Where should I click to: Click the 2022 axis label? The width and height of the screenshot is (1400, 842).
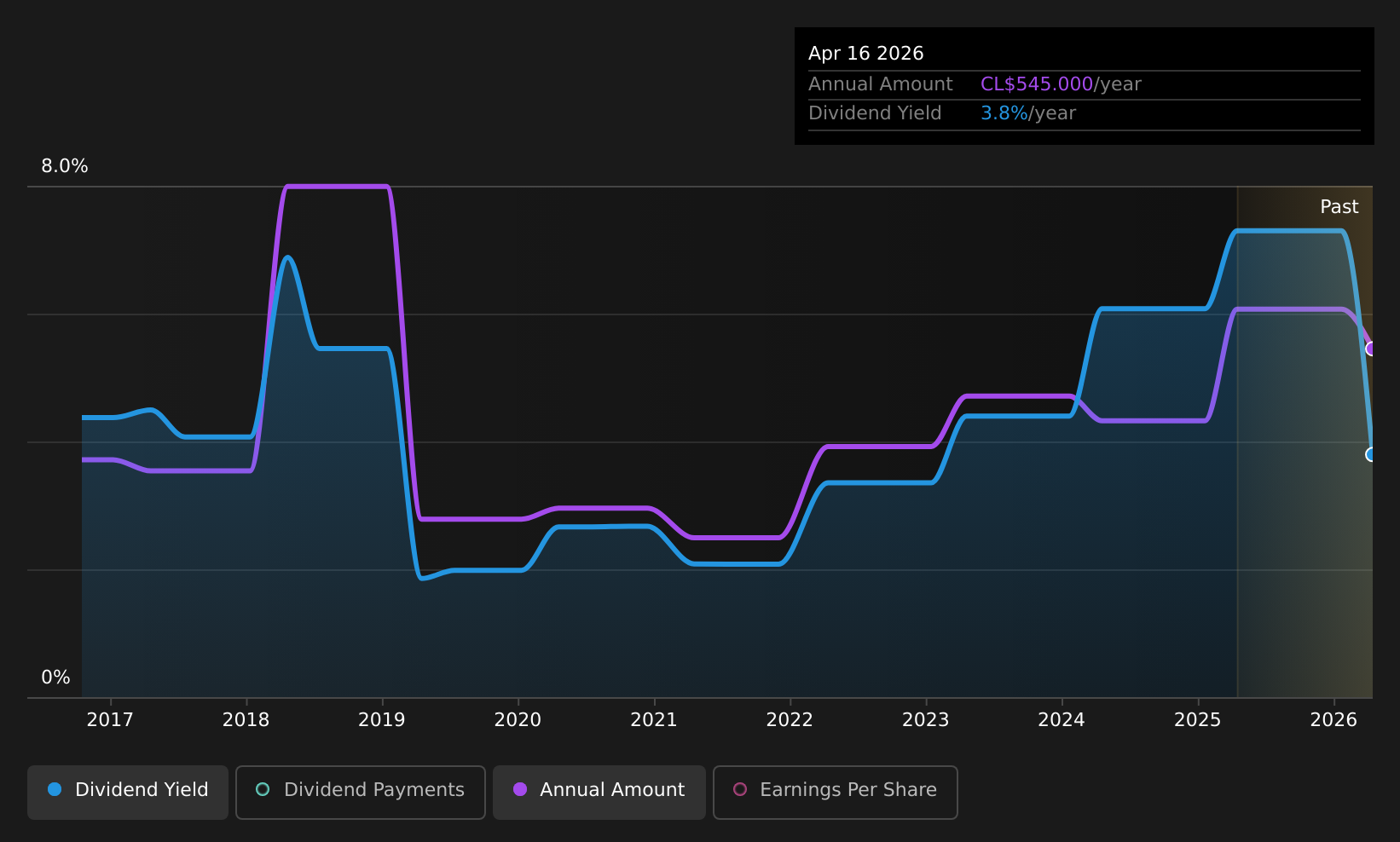click(x=790, y=720)
